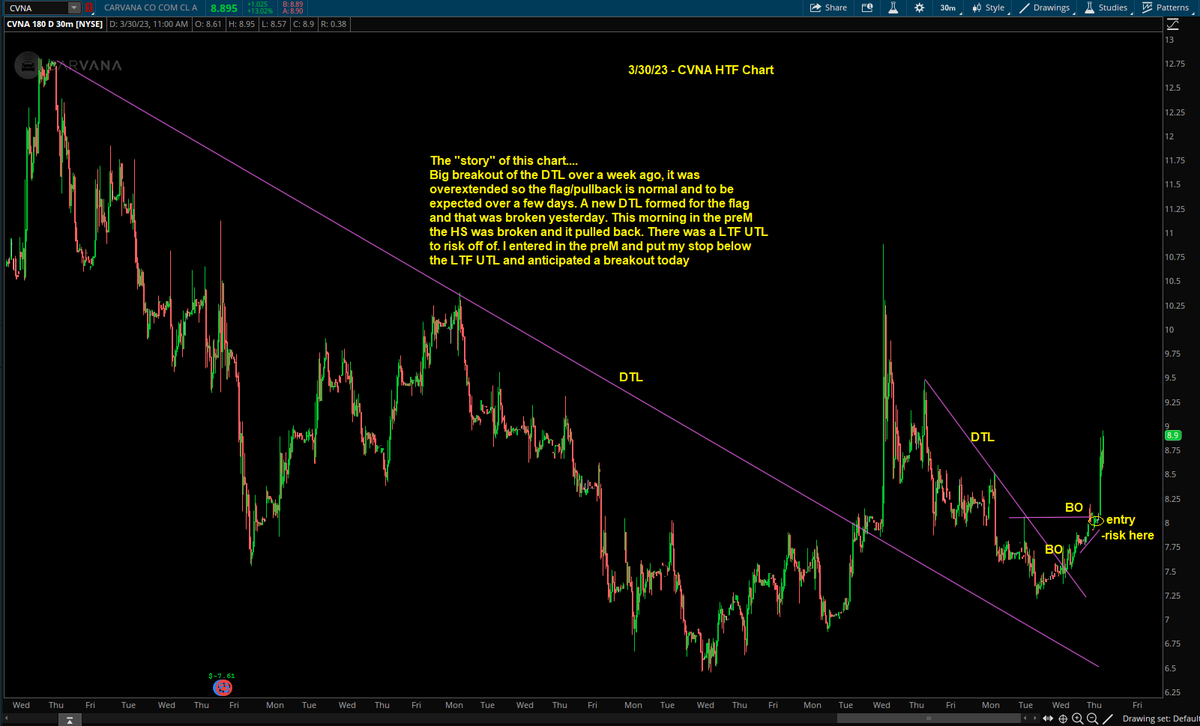The width and height of the screenshot is (1200, 726).
Task: Select the short DTL label on the flag
Action: click(x=982, y=437)
